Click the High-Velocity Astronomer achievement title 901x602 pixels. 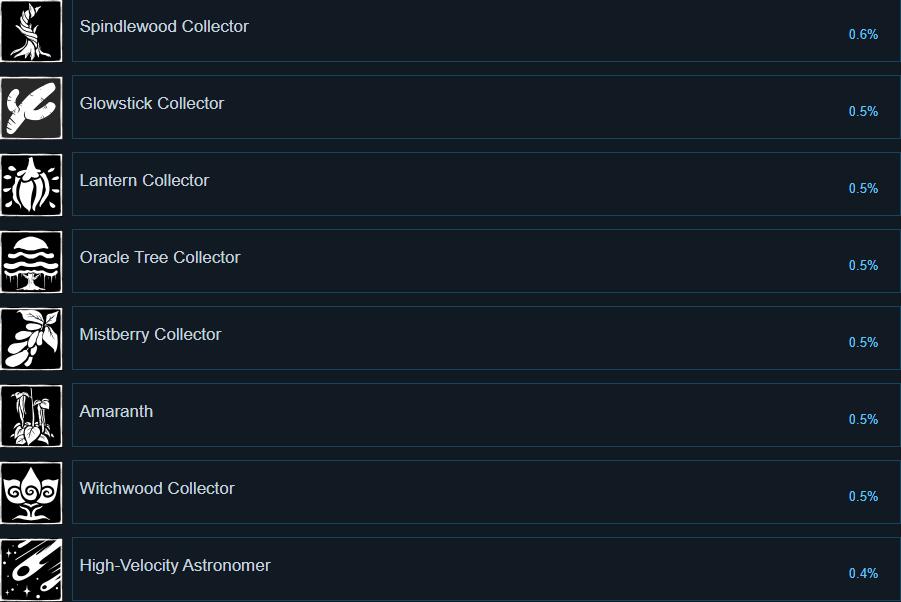[x=175, y=565]
